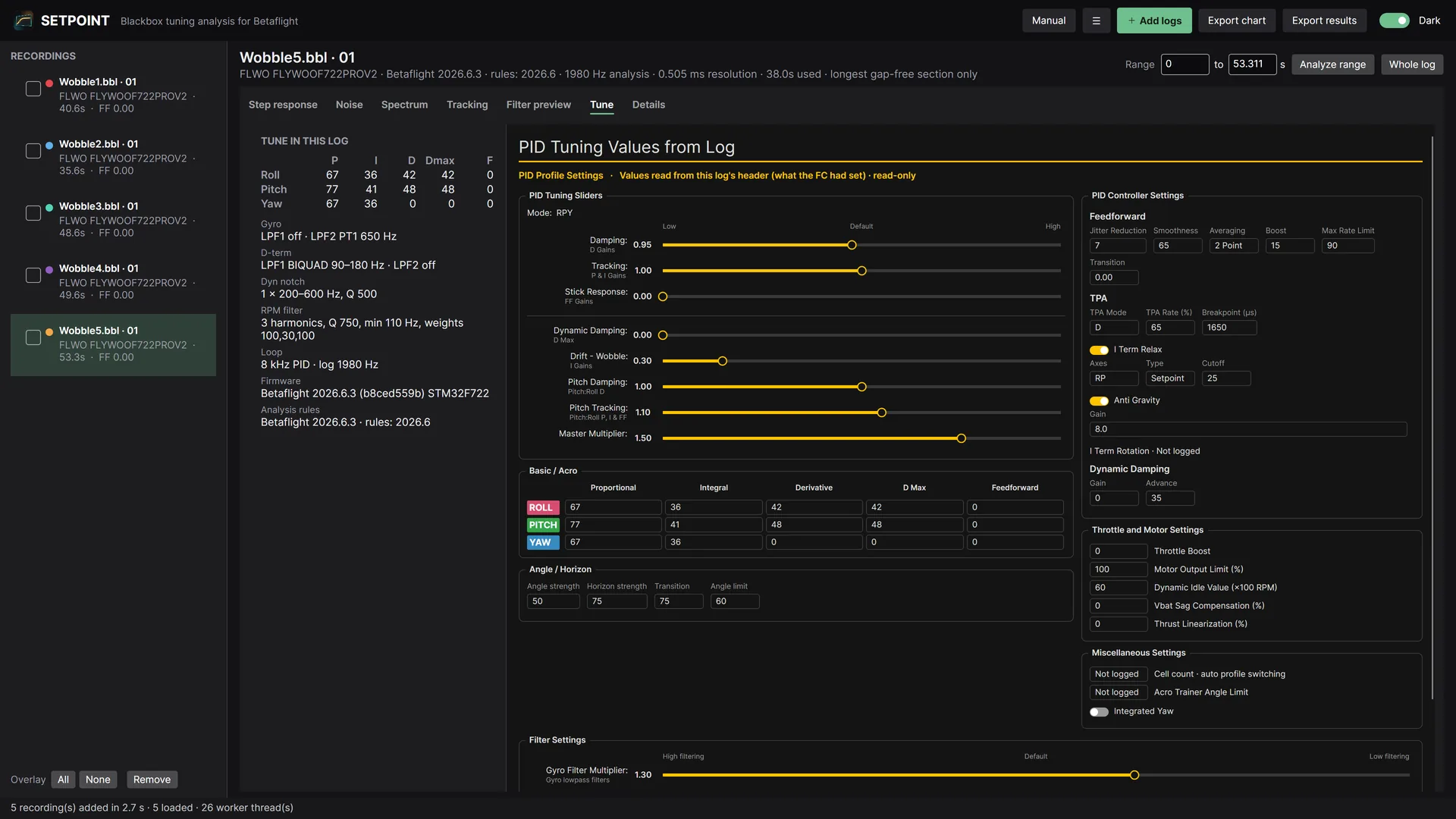Click the Manual button
The image size is (1456, 819).
[x=1049, y=20]
